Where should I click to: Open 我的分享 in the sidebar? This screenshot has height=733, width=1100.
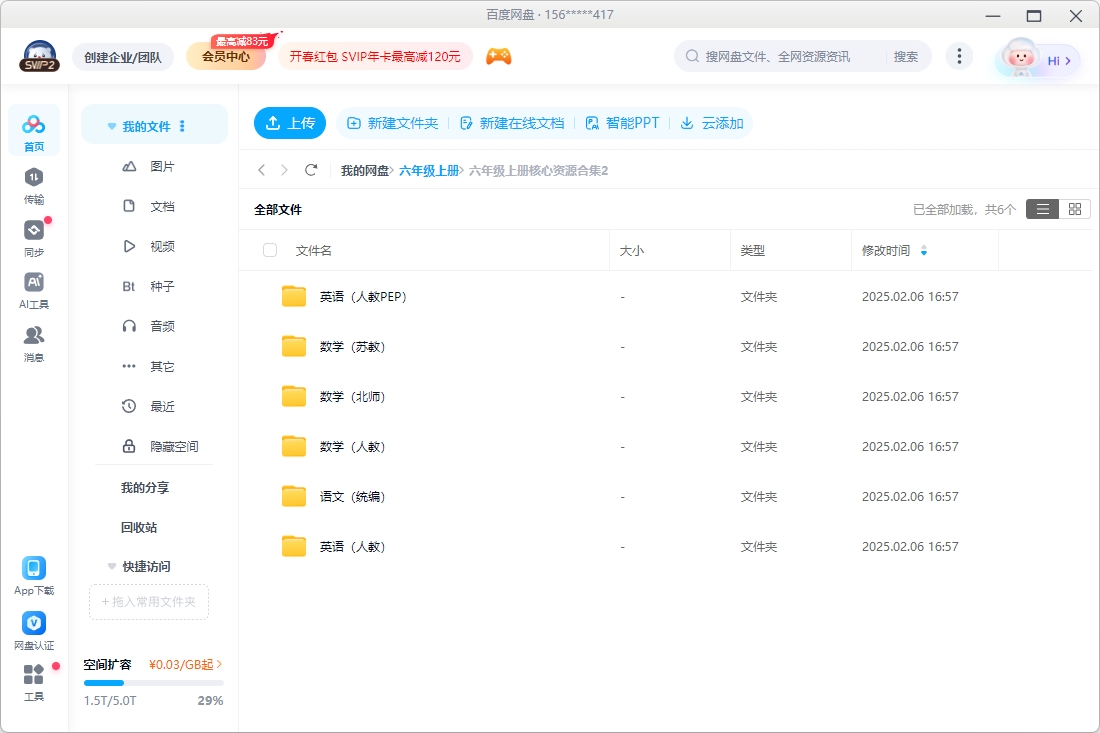point(145,487)
